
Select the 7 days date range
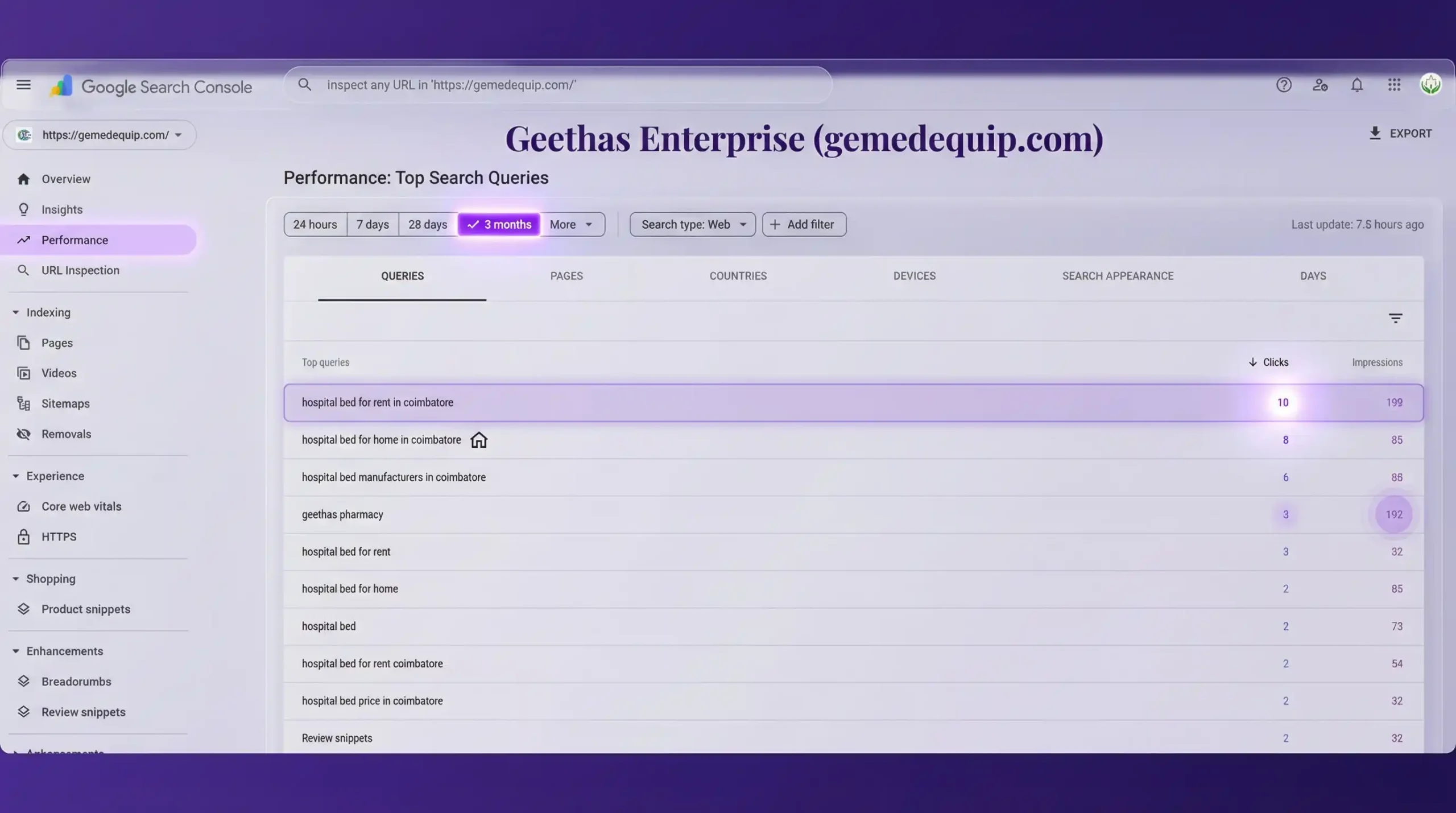[x=372, y=224]
